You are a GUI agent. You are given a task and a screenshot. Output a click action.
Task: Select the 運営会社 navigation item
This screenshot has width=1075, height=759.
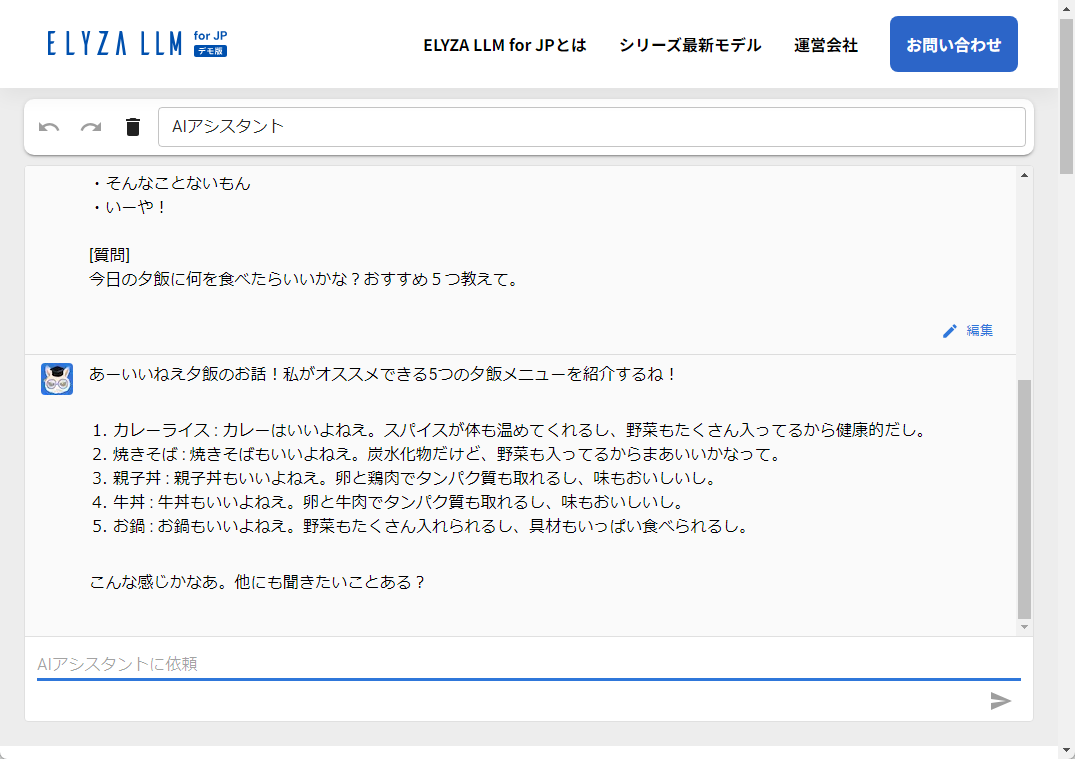point(825,45)
